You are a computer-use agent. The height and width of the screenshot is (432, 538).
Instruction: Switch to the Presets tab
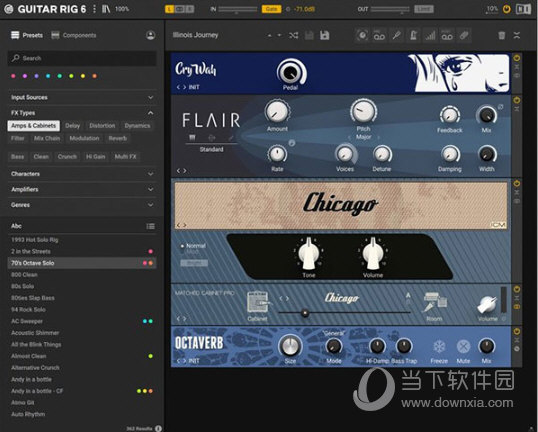pos(27,35)
